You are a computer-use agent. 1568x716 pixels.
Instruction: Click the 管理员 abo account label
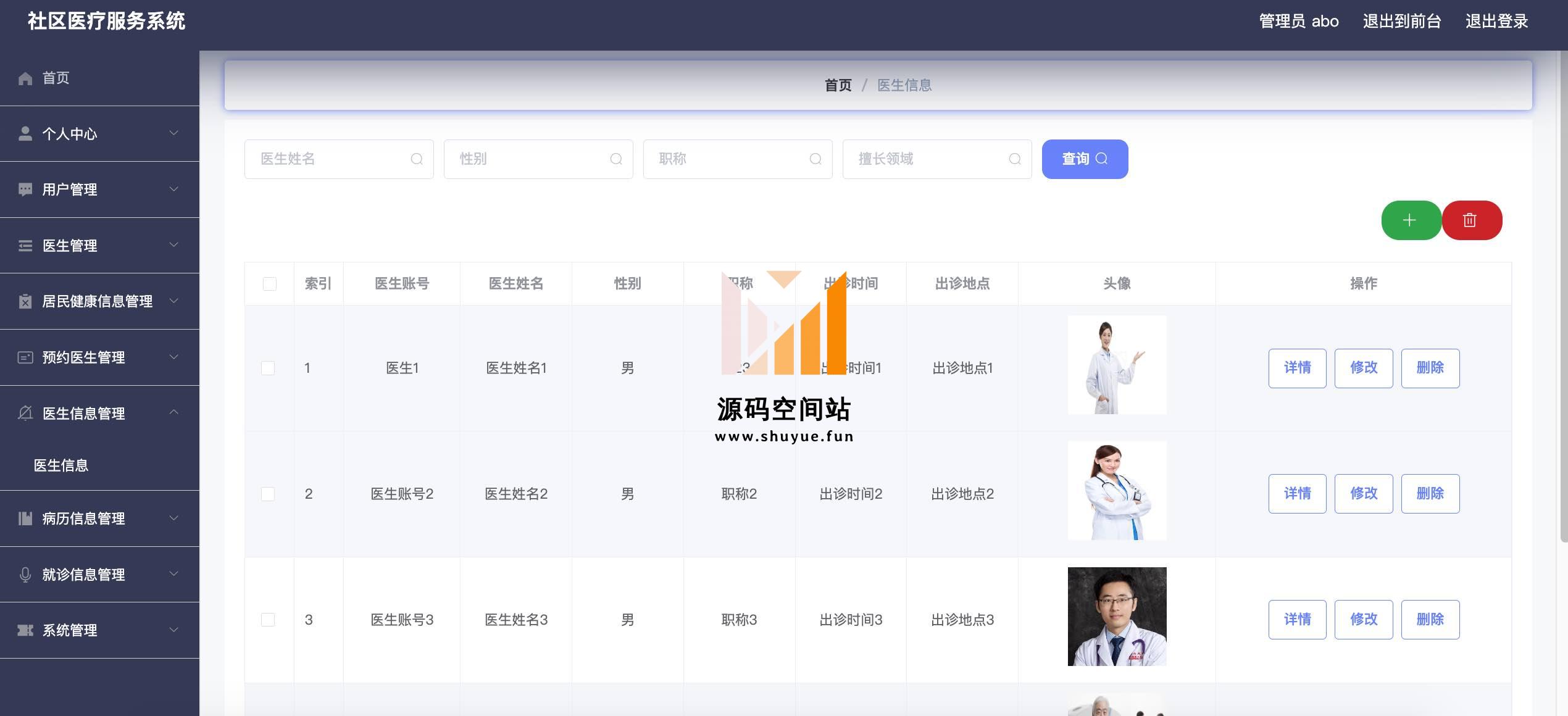[x=1298, y=22]
